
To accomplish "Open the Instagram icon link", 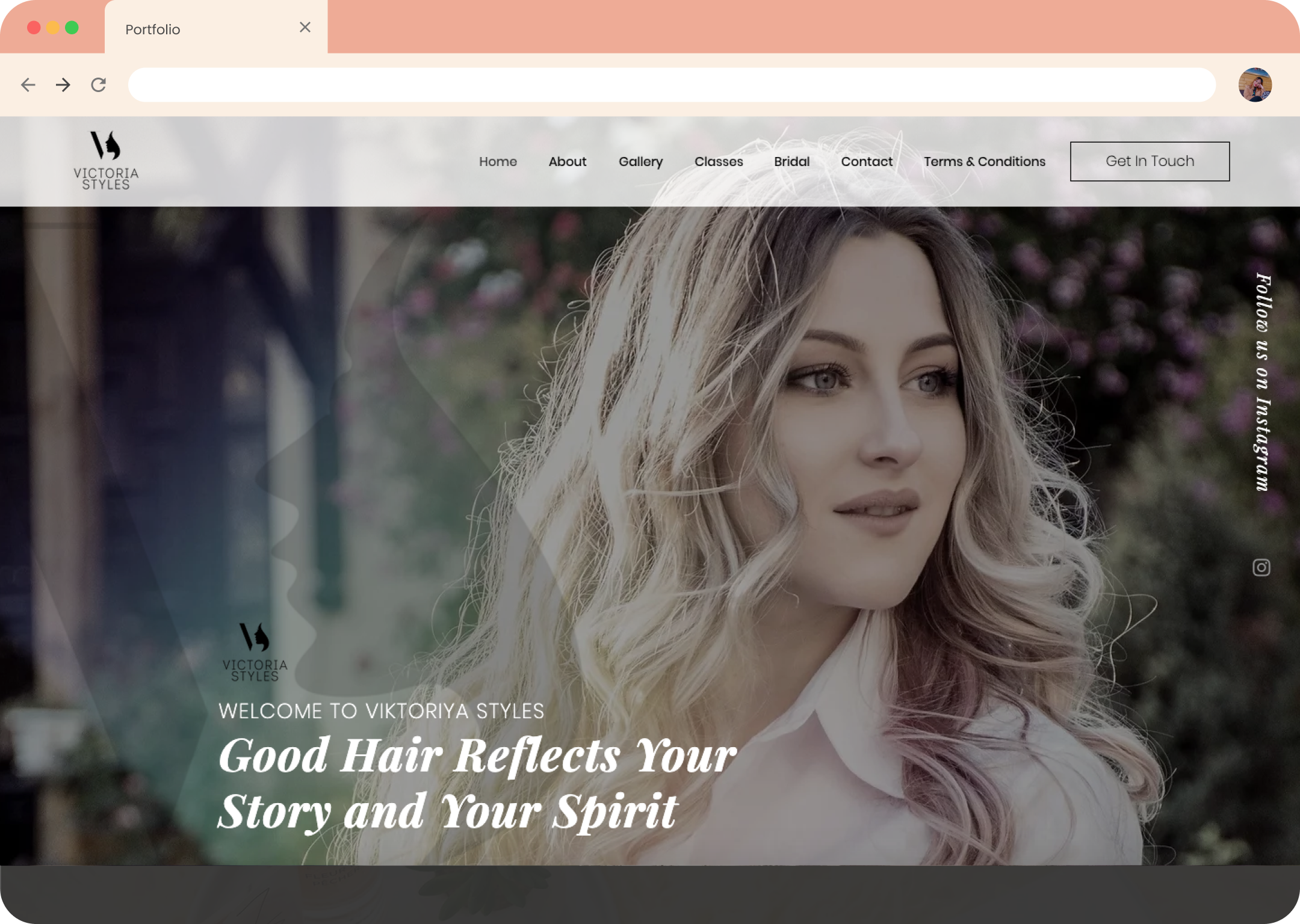I will (1261, 567).
